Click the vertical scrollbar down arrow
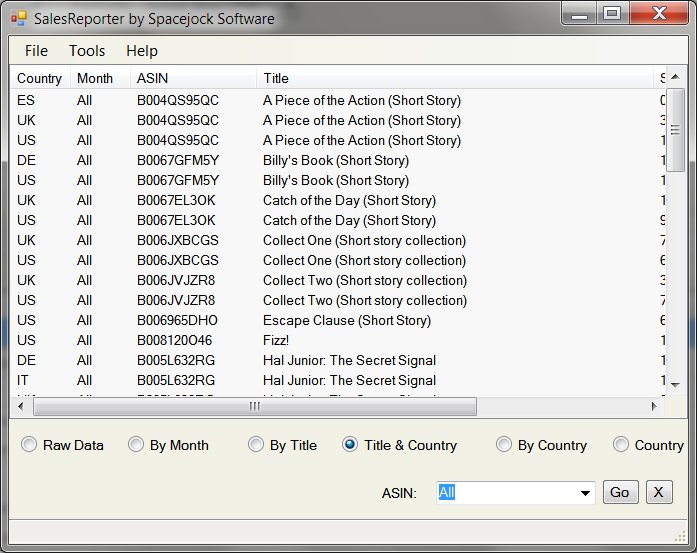 (676, 385)
